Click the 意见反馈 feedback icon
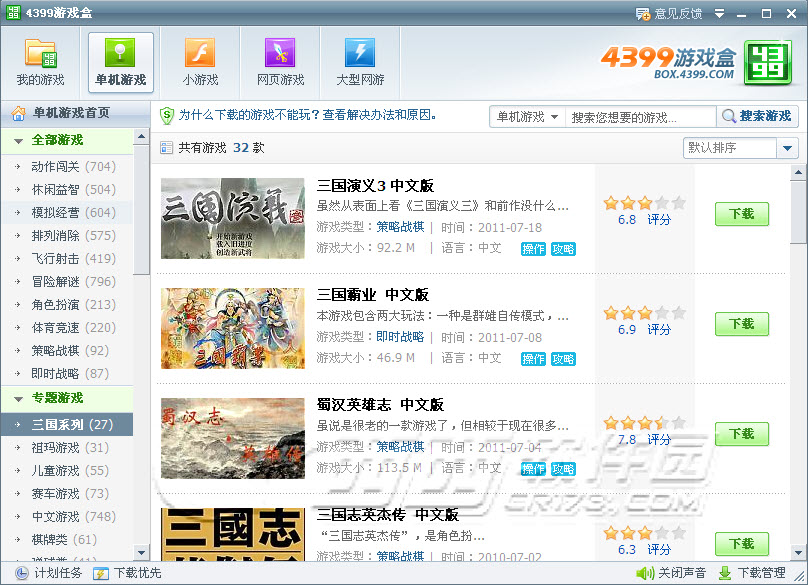The image size is (808, 585). (x=643, y=13)
